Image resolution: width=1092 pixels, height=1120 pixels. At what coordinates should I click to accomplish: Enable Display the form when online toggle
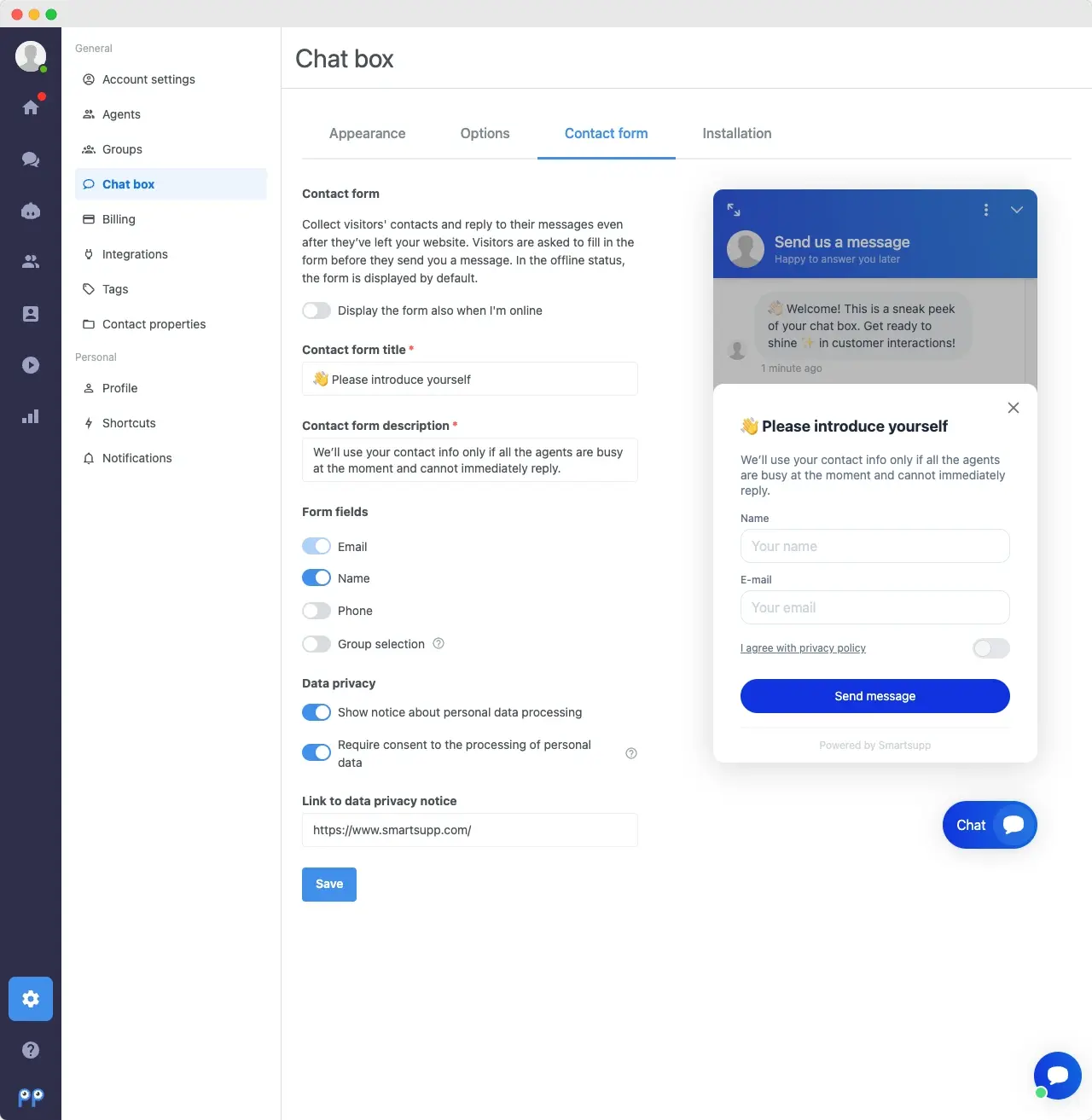[x=317, y=310]
